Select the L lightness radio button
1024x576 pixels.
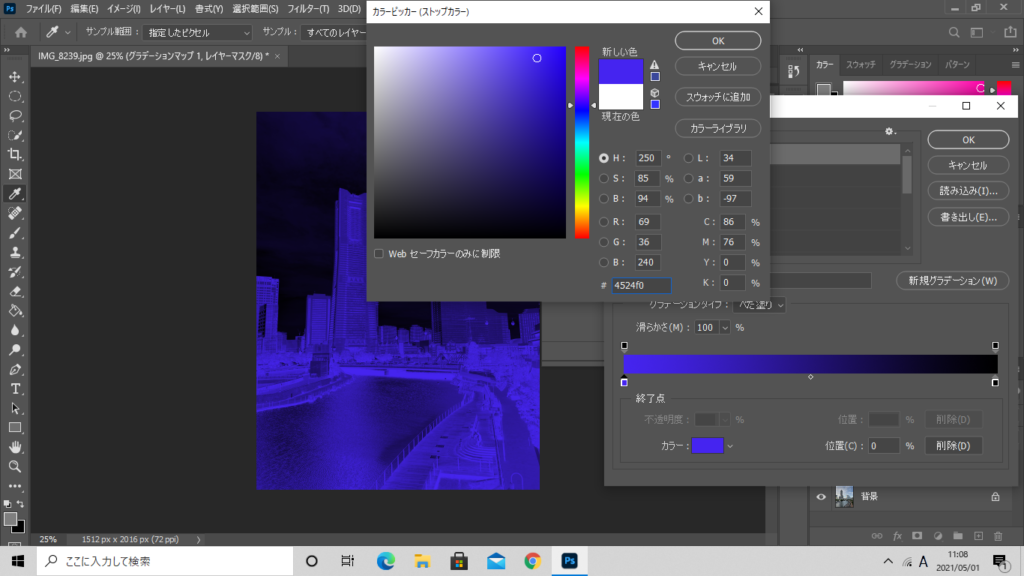pyautogui.click(x=688, y=158)
